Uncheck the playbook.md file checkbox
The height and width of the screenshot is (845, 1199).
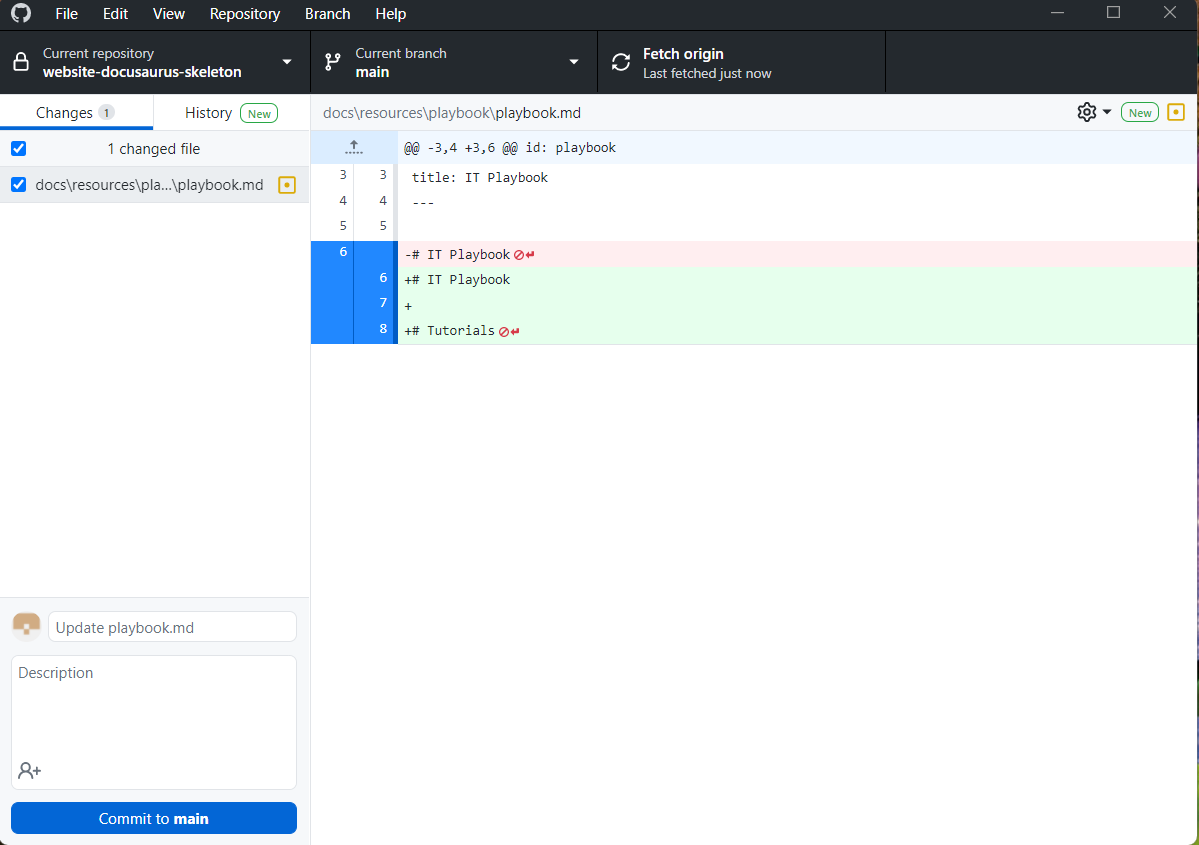coord(18,185)
